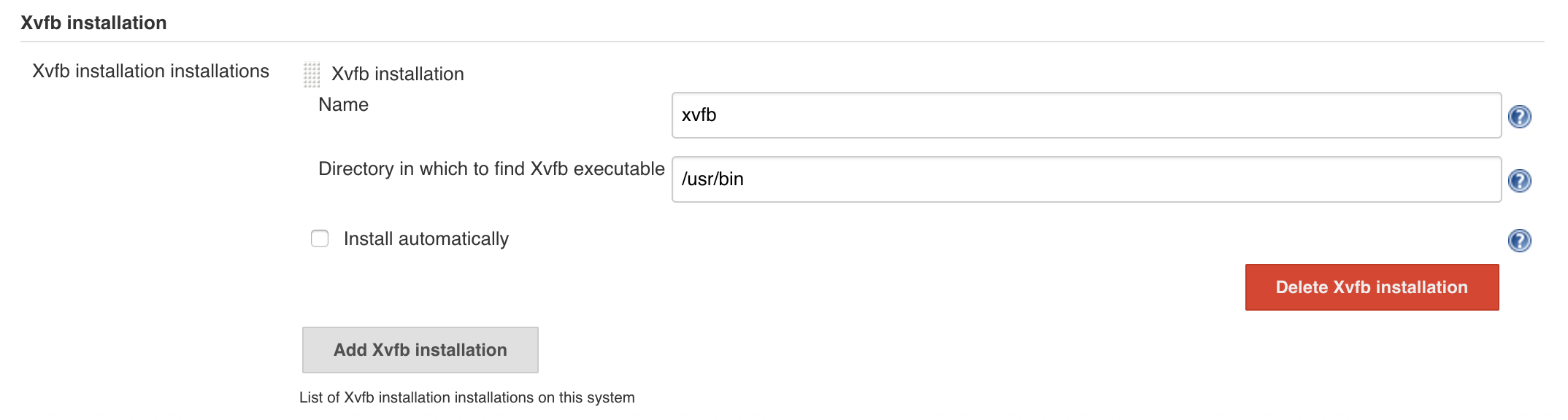Click empty right end of Name field

coord(1445,115)
